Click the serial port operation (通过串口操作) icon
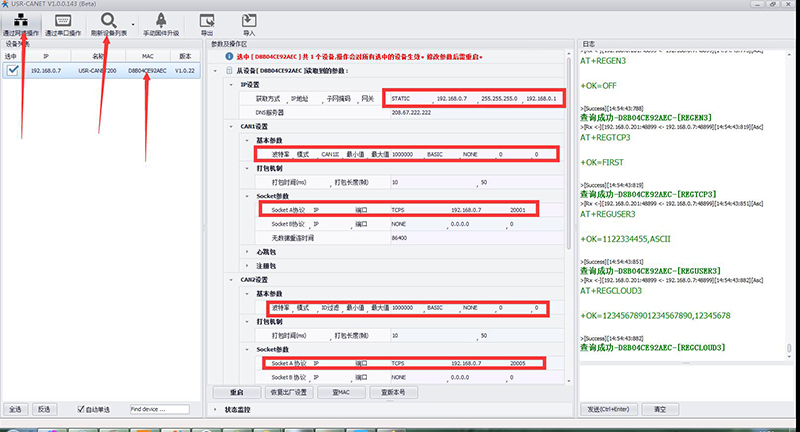 [64, 20]
